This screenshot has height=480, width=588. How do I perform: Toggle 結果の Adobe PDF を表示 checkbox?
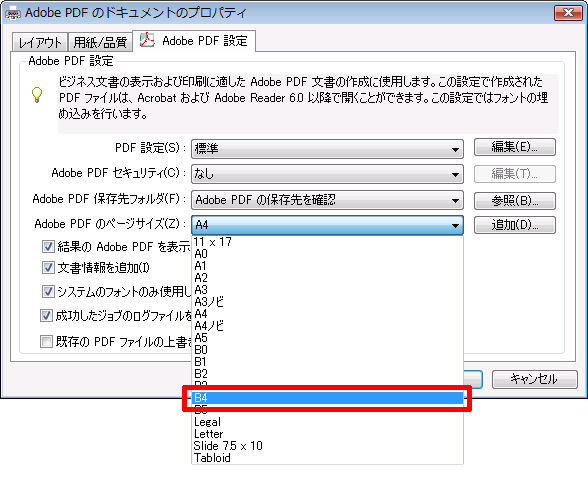click(x=48, y=247)
